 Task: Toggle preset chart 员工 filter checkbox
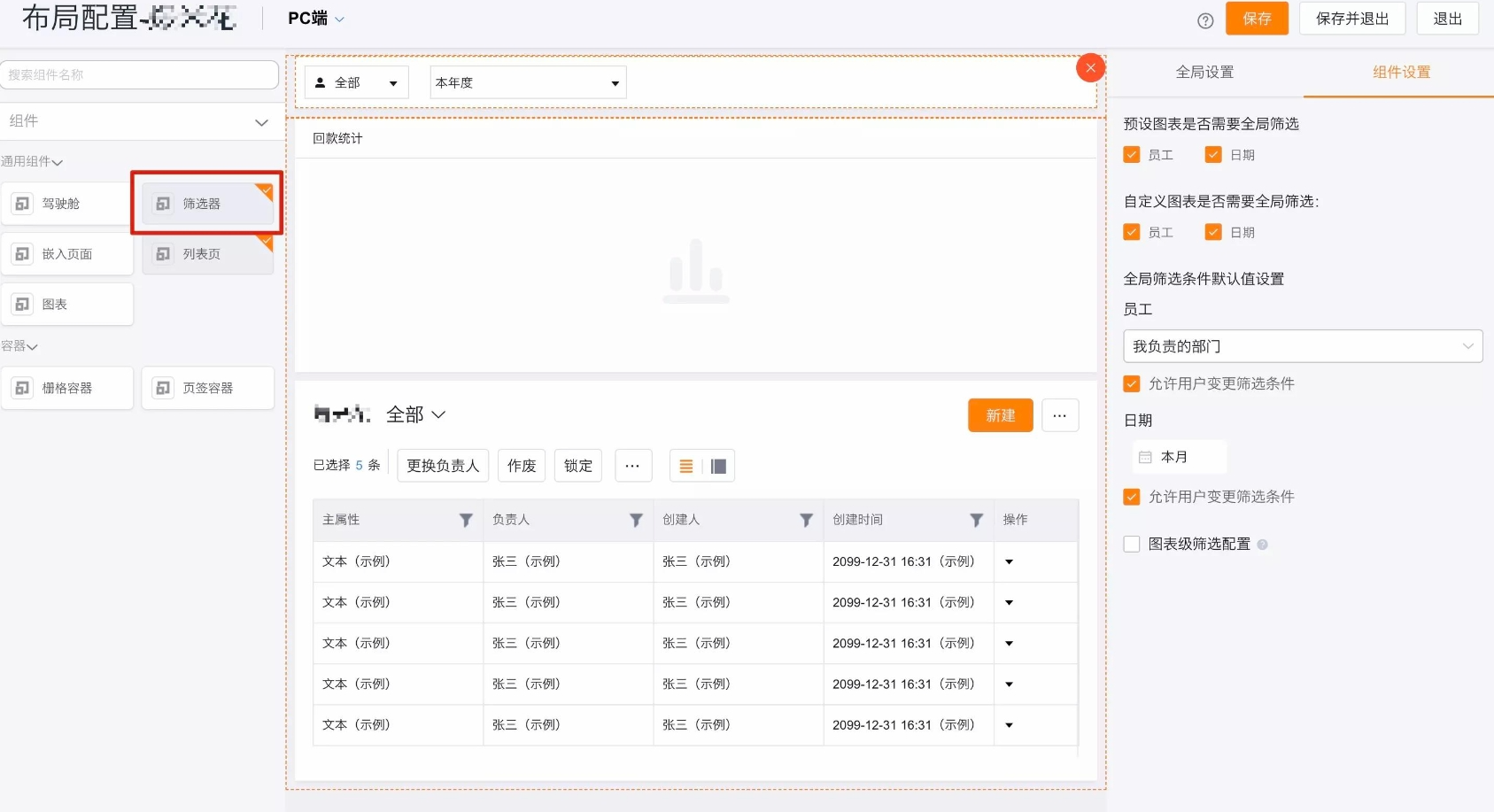coord(1132,155)
